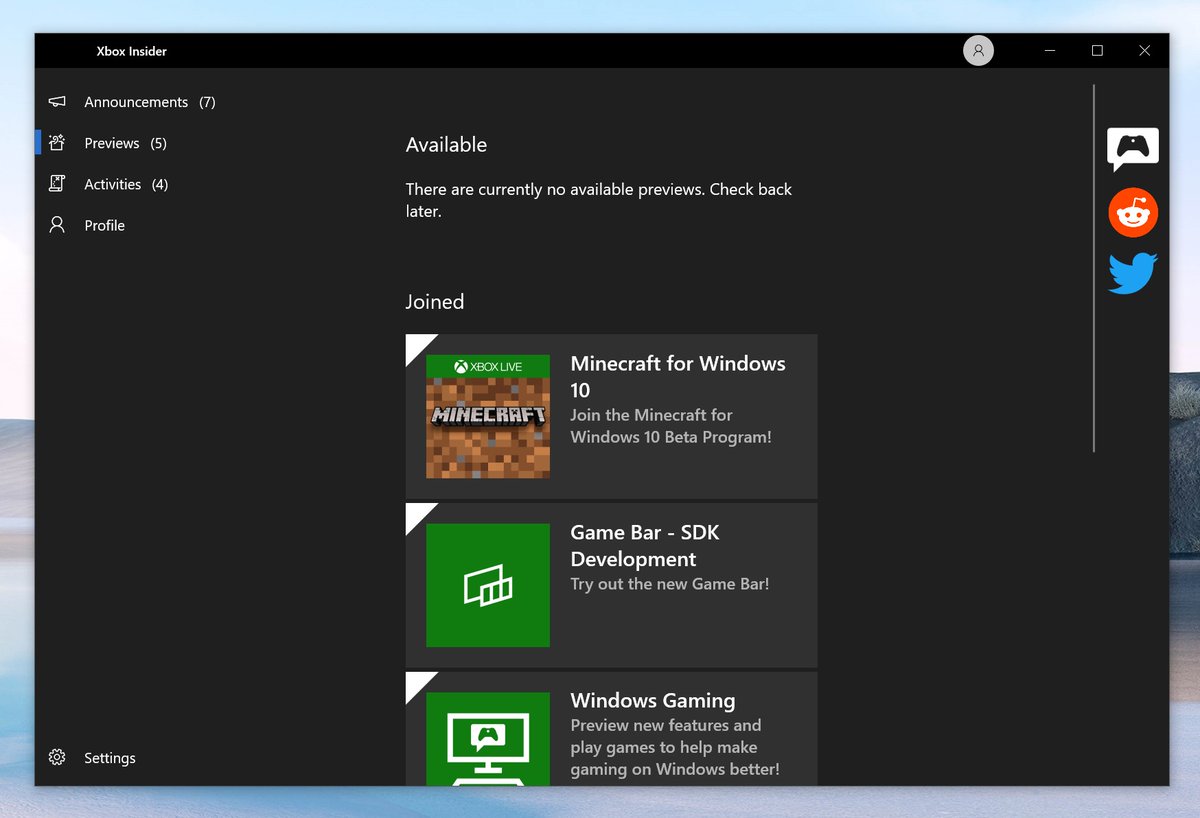1200x818 pixels.
Task: Close the Xbox Insider window
Action: click(x=1144, y=51)
